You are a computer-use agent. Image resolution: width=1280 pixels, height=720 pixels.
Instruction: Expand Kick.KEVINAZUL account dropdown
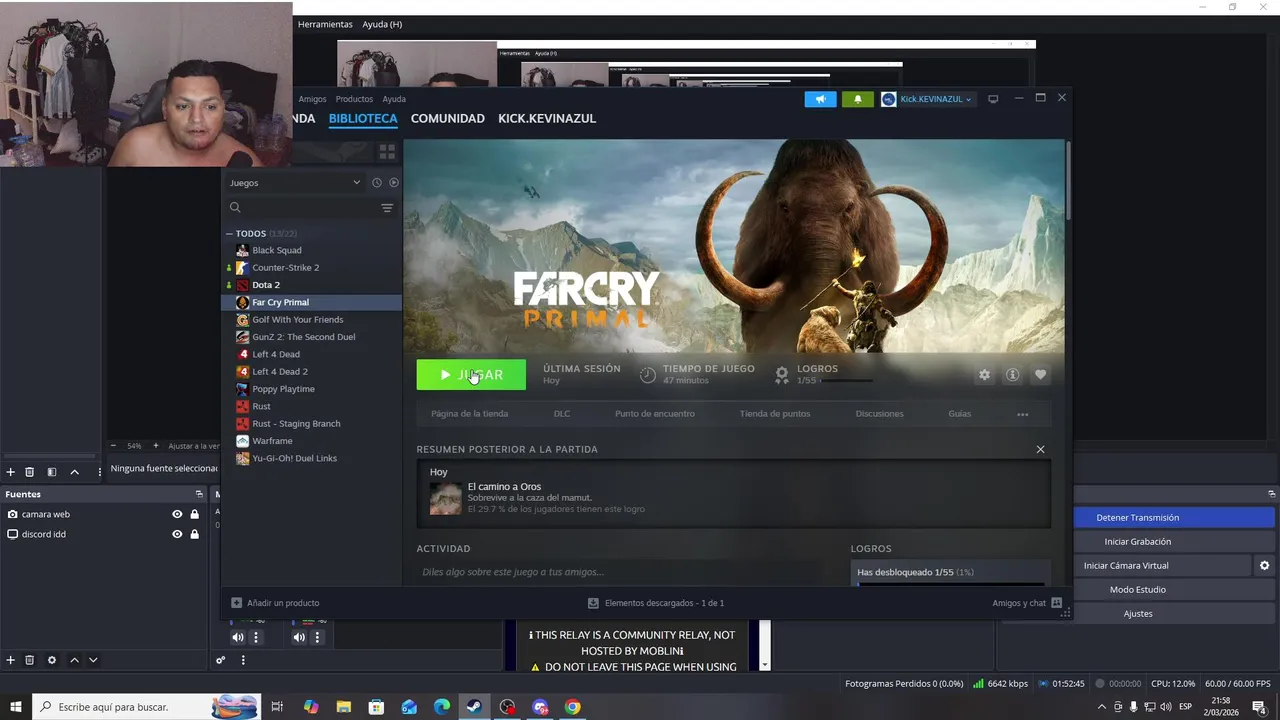tap(927, 99)
